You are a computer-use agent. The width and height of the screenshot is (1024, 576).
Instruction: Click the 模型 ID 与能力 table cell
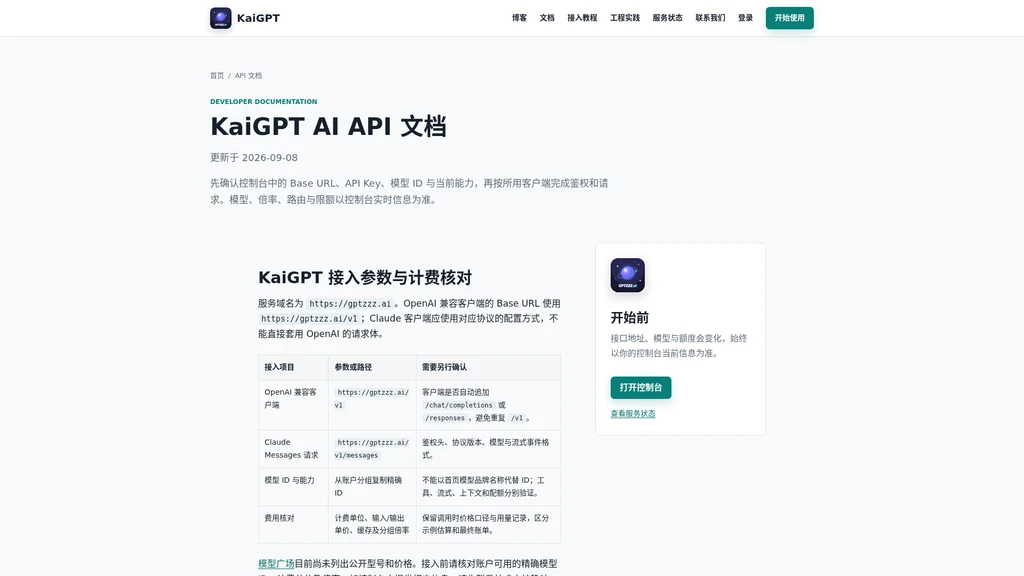click(x=293, y=487)
